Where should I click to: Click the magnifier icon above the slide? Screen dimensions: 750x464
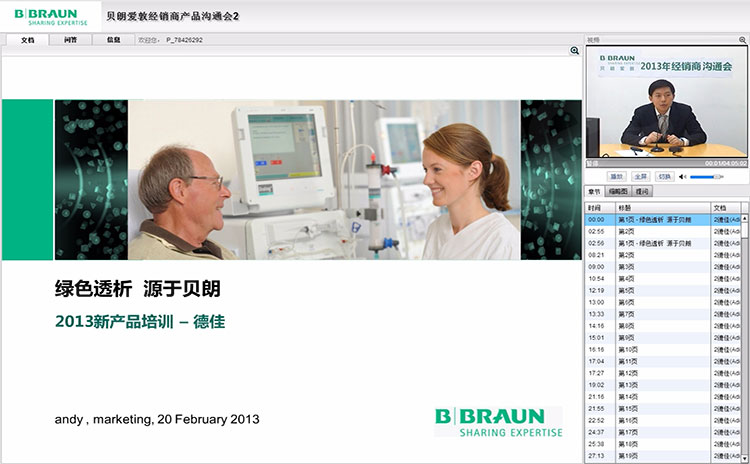click(x=574, y=51)
